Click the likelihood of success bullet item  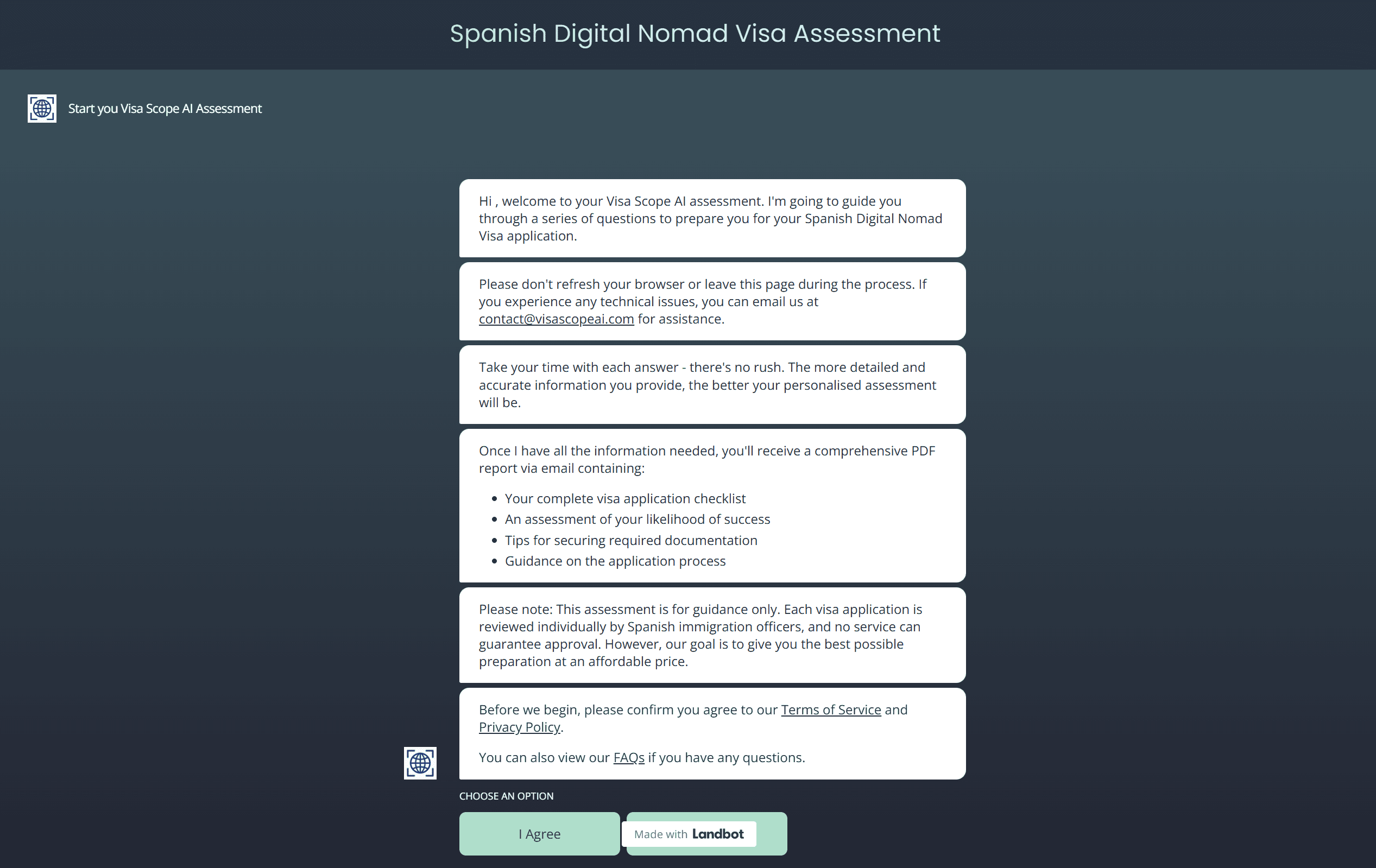[x=637, y=519]
